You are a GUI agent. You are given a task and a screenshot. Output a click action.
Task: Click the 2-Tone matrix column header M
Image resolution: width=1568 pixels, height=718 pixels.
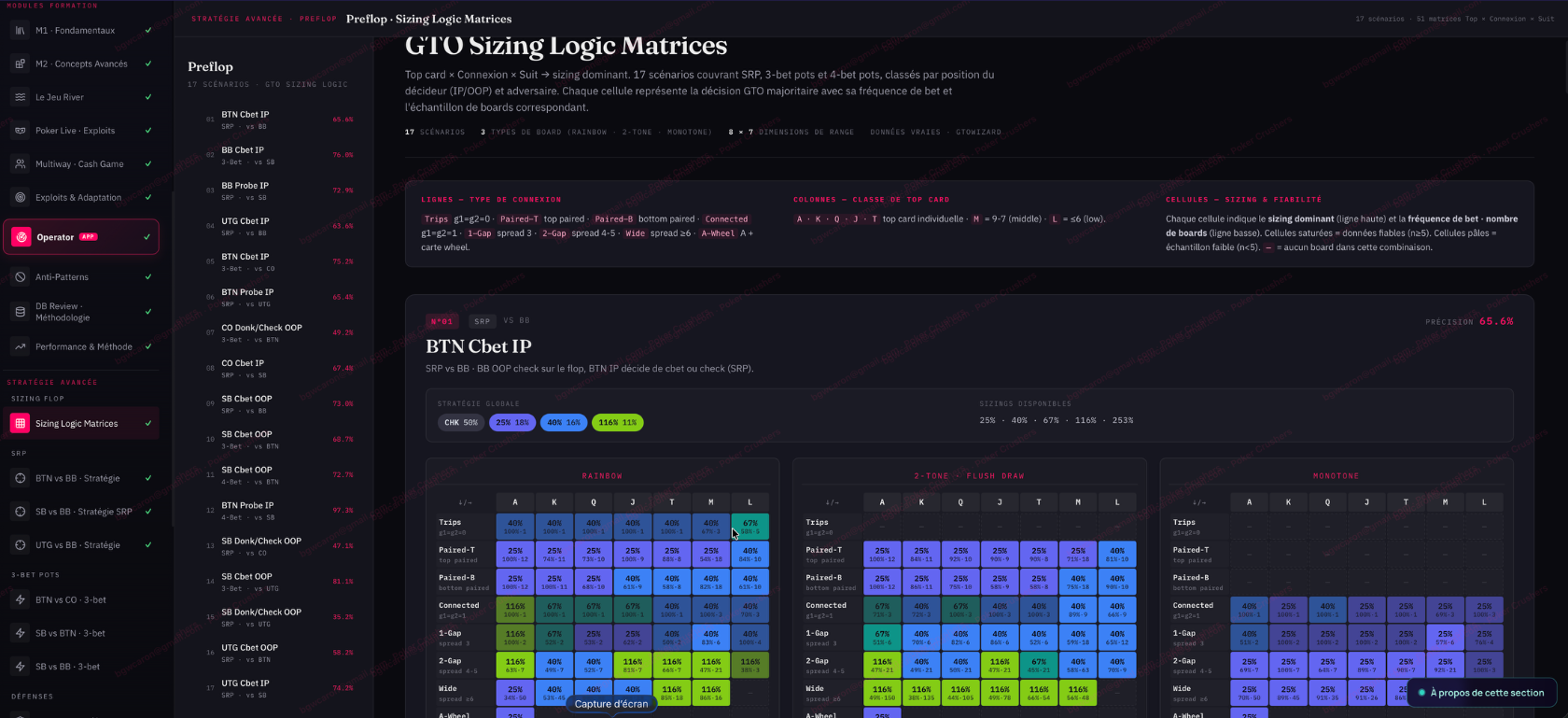click(1078, 501)
